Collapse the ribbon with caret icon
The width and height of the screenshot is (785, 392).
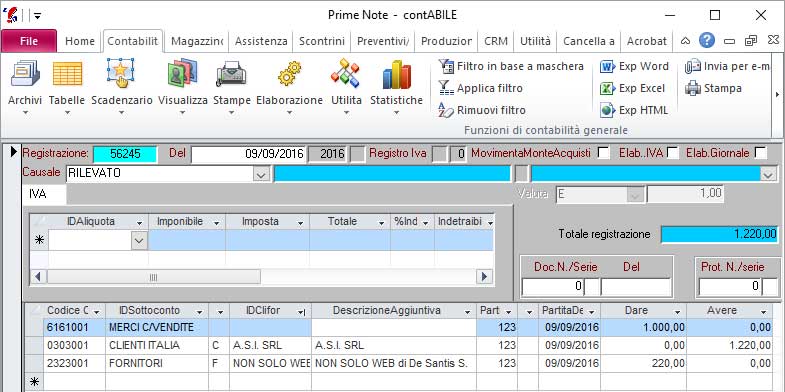coord(686,41)
